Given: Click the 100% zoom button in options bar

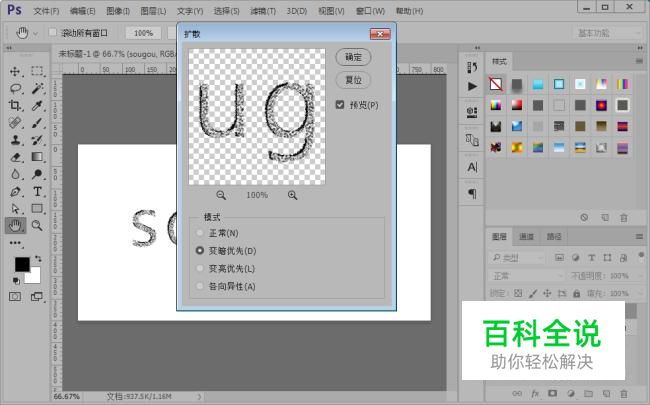Looking at the screenshot, I should click(143, 33).
